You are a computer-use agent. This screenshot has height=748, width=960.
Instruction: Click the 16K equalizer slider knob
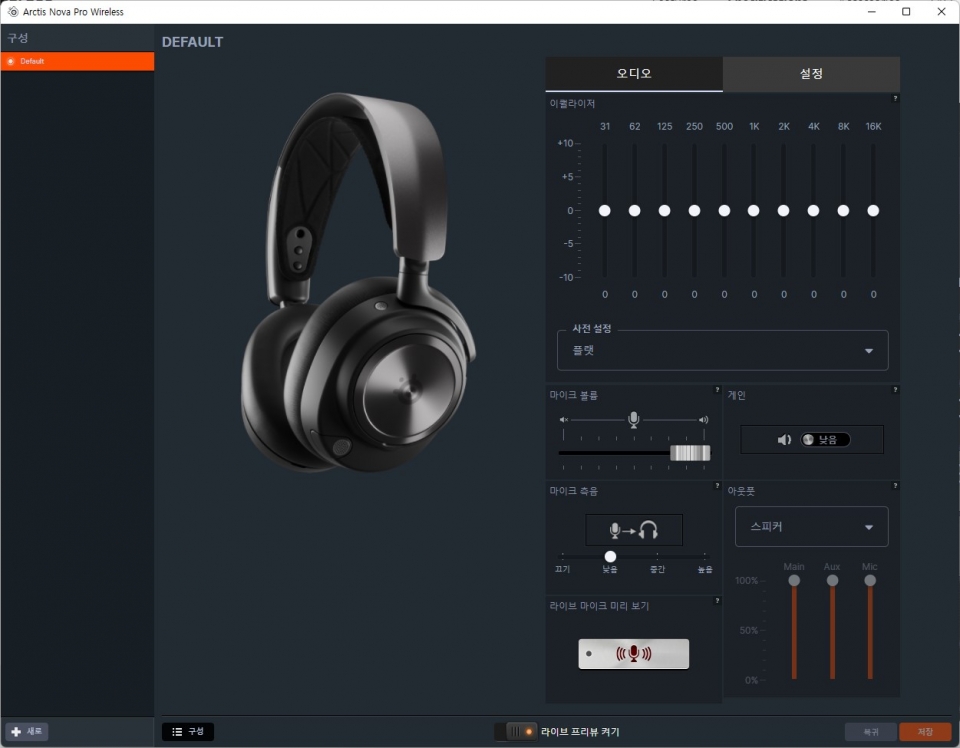tap(873, 211)
